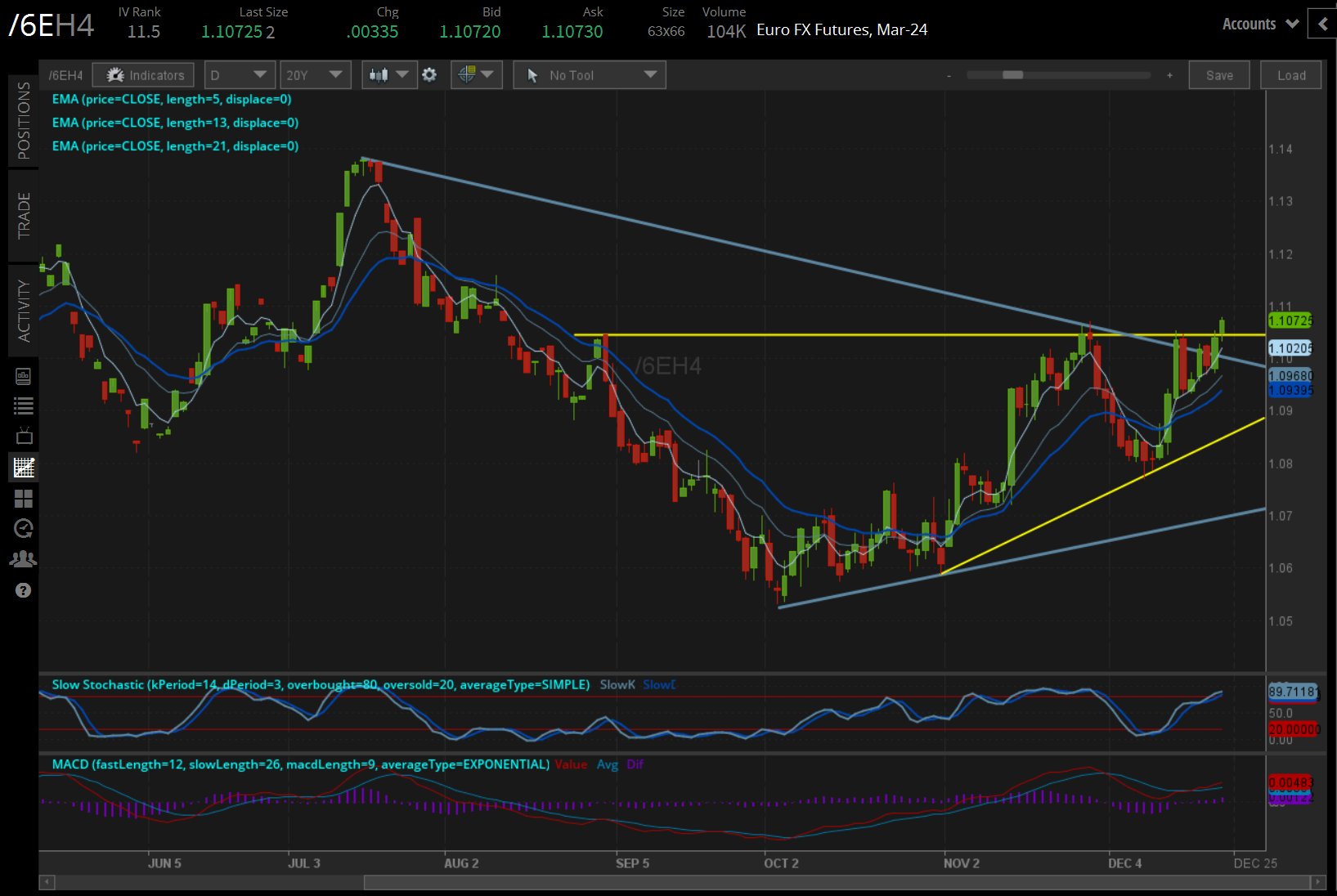Open the watchlist list icon in sidebar
Viewport: 1337px width, 896px height.
pyautogui.click(x=24, y=405)
